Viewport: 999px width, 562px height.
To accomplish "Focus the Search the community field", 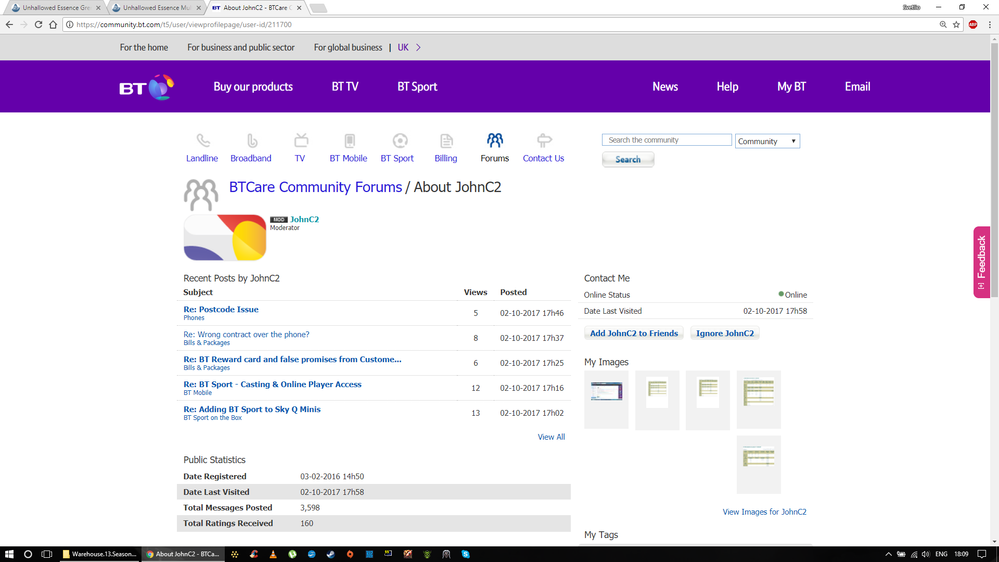I will (666, 140).
